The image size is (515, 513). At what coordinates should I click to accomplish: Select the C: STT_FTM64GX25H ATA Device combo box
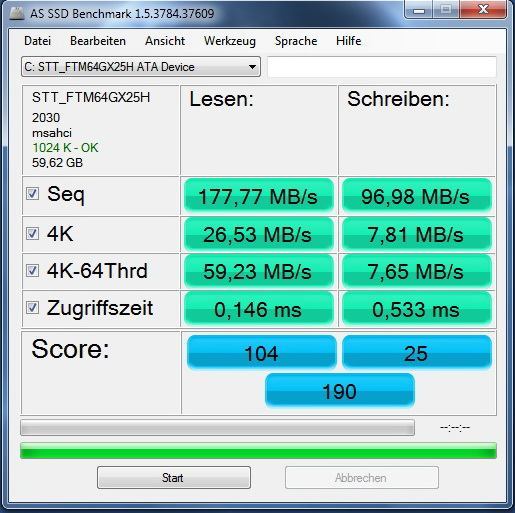141,67
